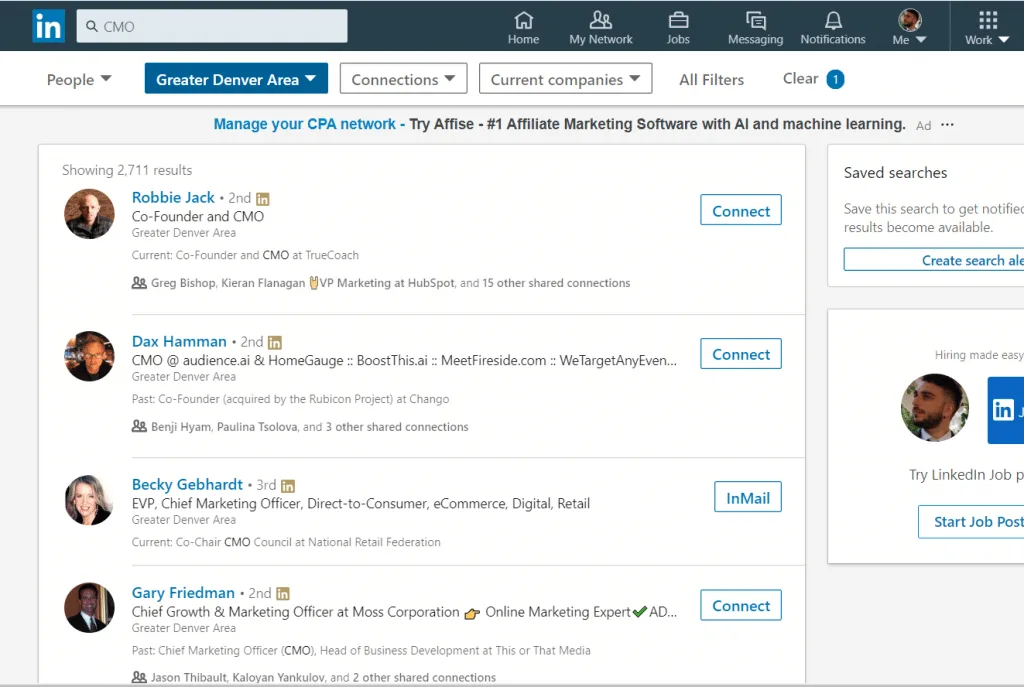
Task: Click 'Past: Co-Founder' at Chango text
Action: point(290,398)
